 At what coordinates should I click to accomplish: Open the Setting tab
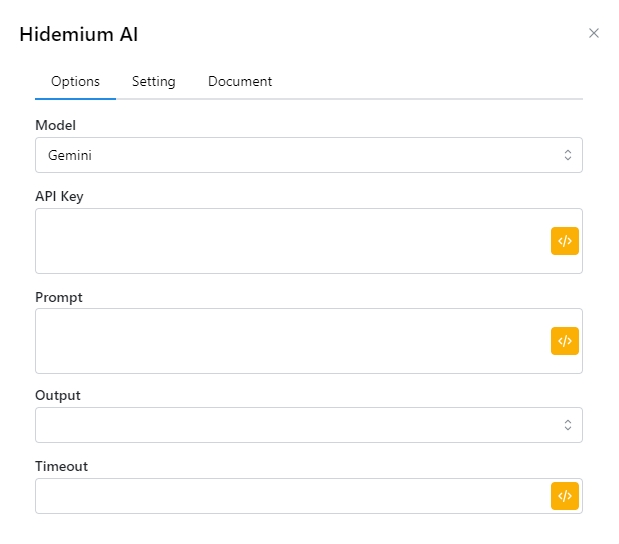pyautogui.click(x=153, y=82)
